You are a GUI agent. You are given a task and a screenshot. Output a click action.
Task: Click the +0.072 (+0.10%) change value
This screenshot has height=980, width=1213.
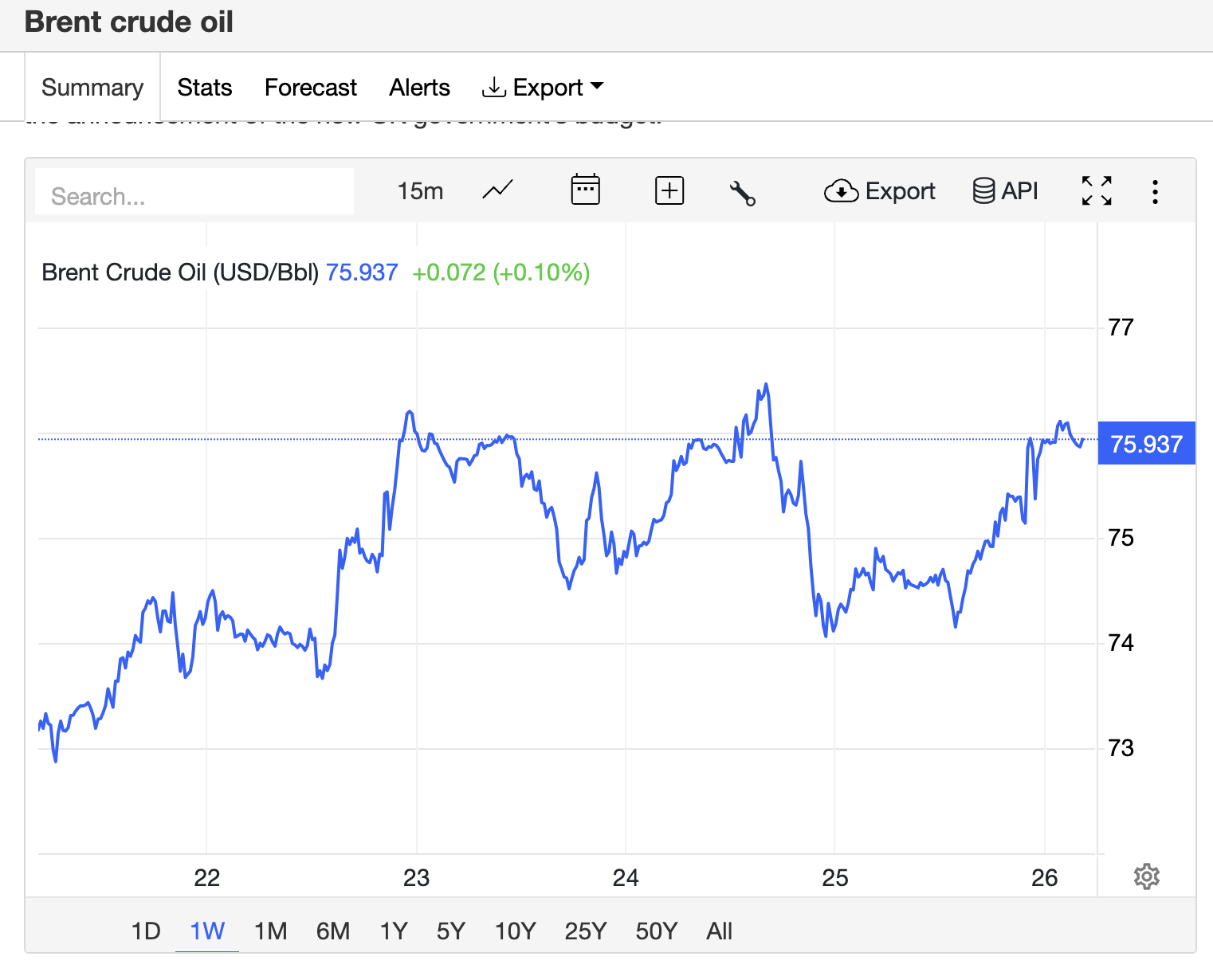tap(501, 272)
